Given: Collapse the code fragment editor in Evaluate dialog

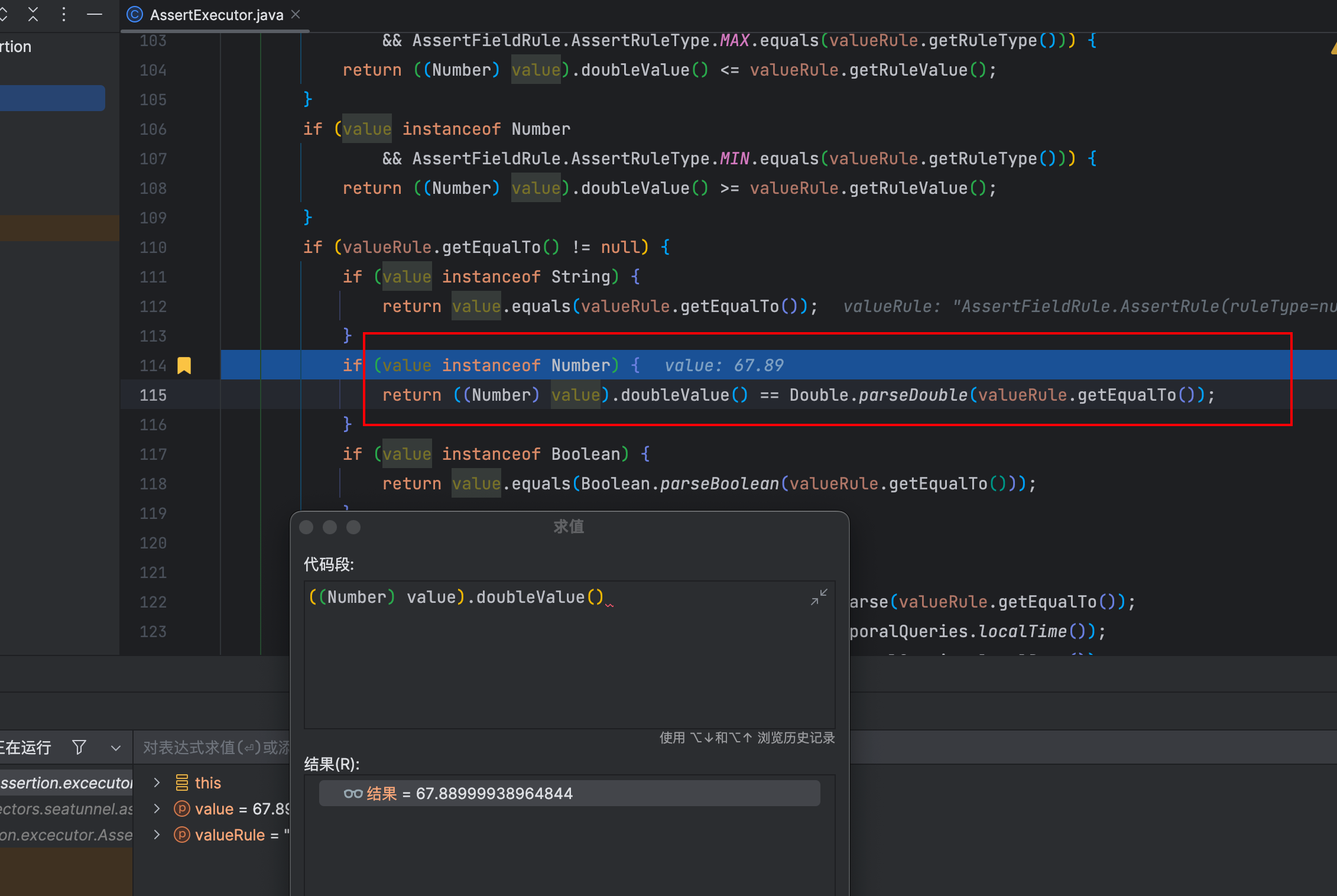Looking at the screenshot, I should tap(819, 597).
